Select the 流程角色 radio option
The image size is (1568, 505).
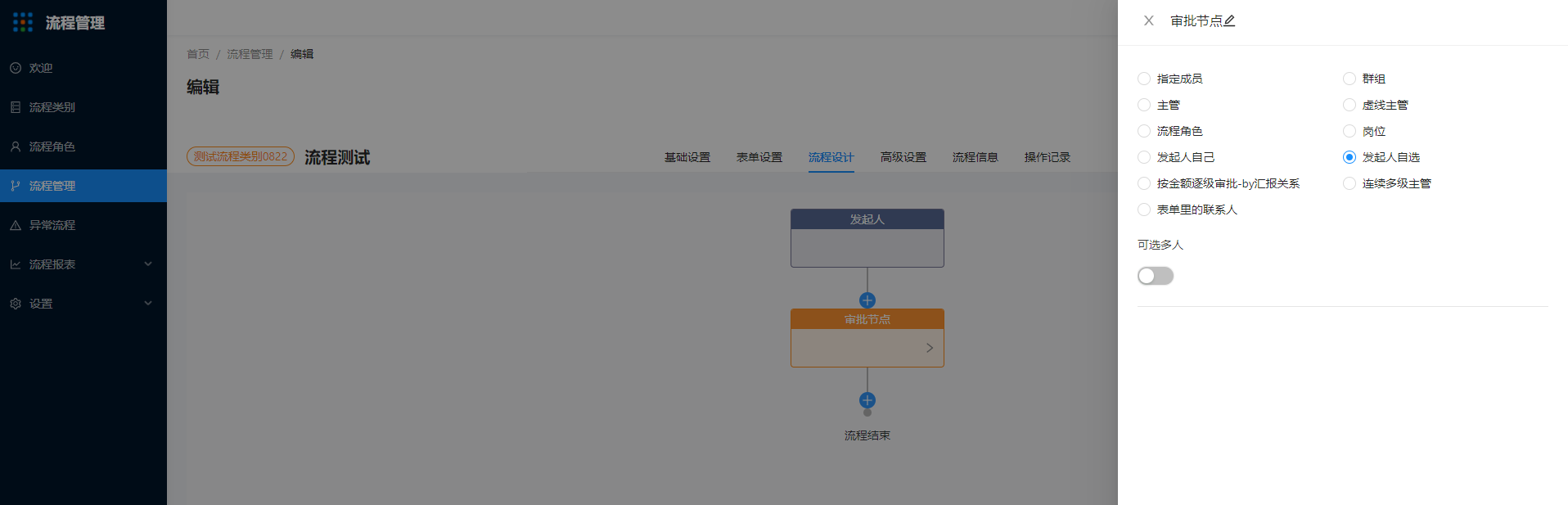[1144, 131]
